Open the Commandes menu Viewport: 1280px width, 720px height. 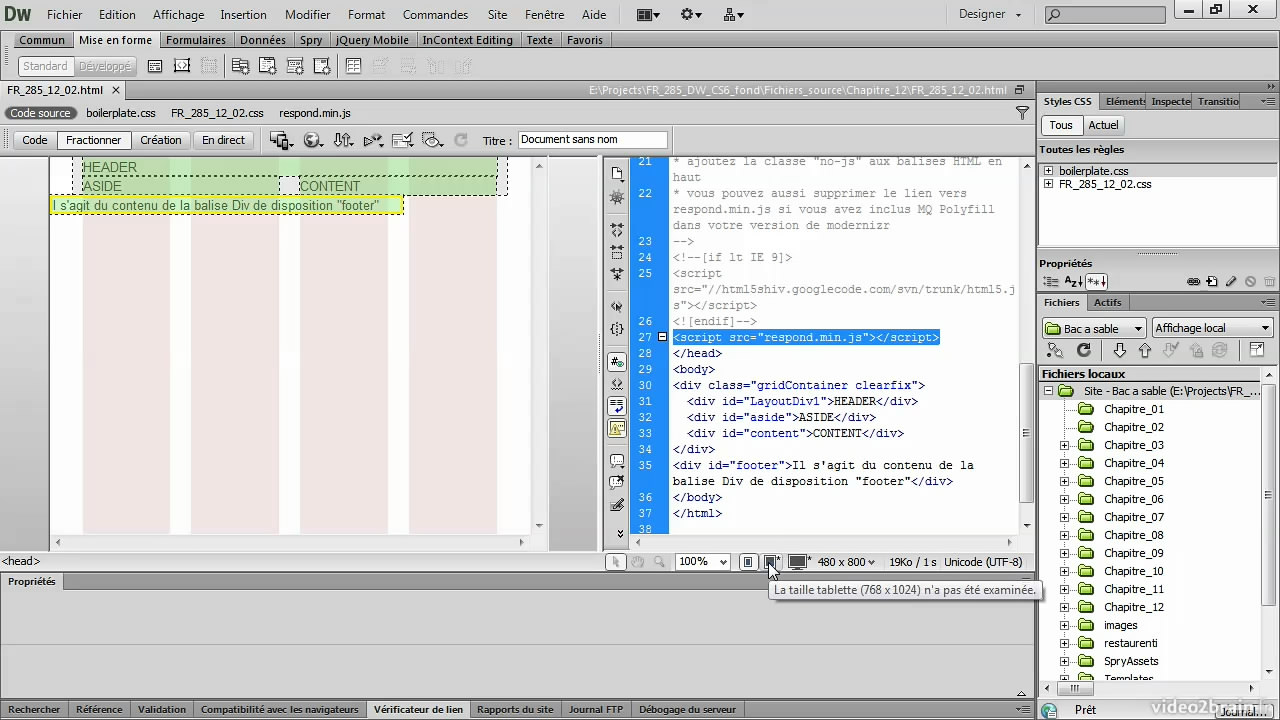435,15
